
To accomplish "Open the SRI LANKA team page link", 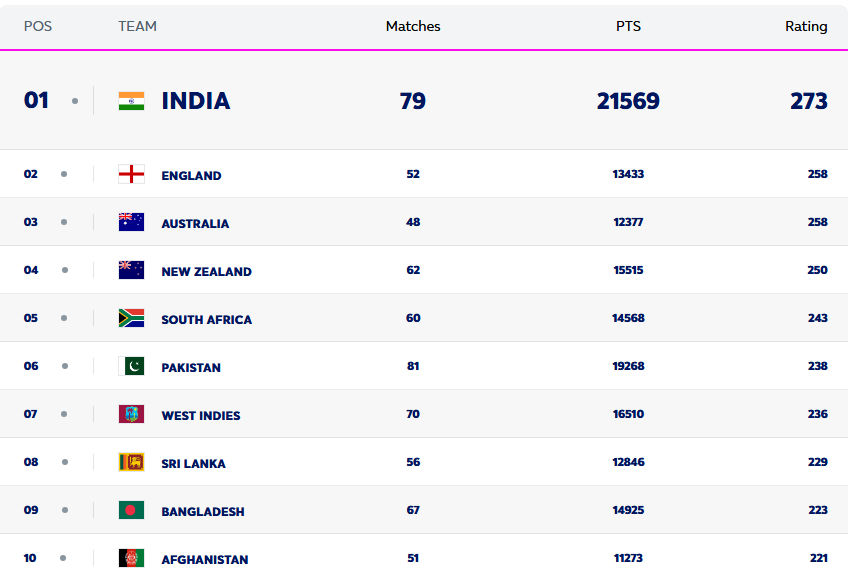I will coord(192,462).
